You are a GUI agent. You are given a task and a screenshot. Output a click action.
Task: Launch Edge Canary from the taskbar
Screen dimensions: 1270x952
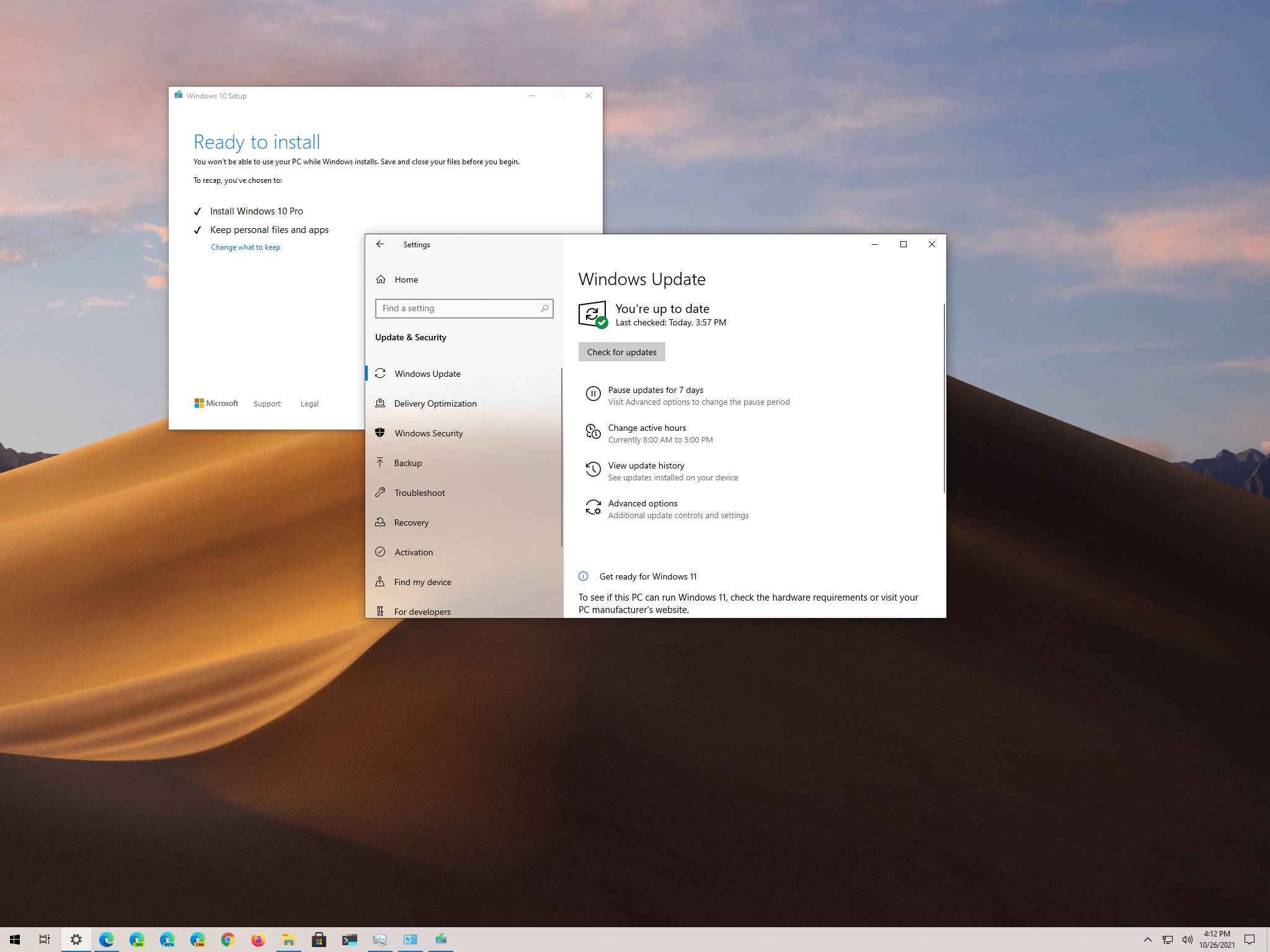197,940
